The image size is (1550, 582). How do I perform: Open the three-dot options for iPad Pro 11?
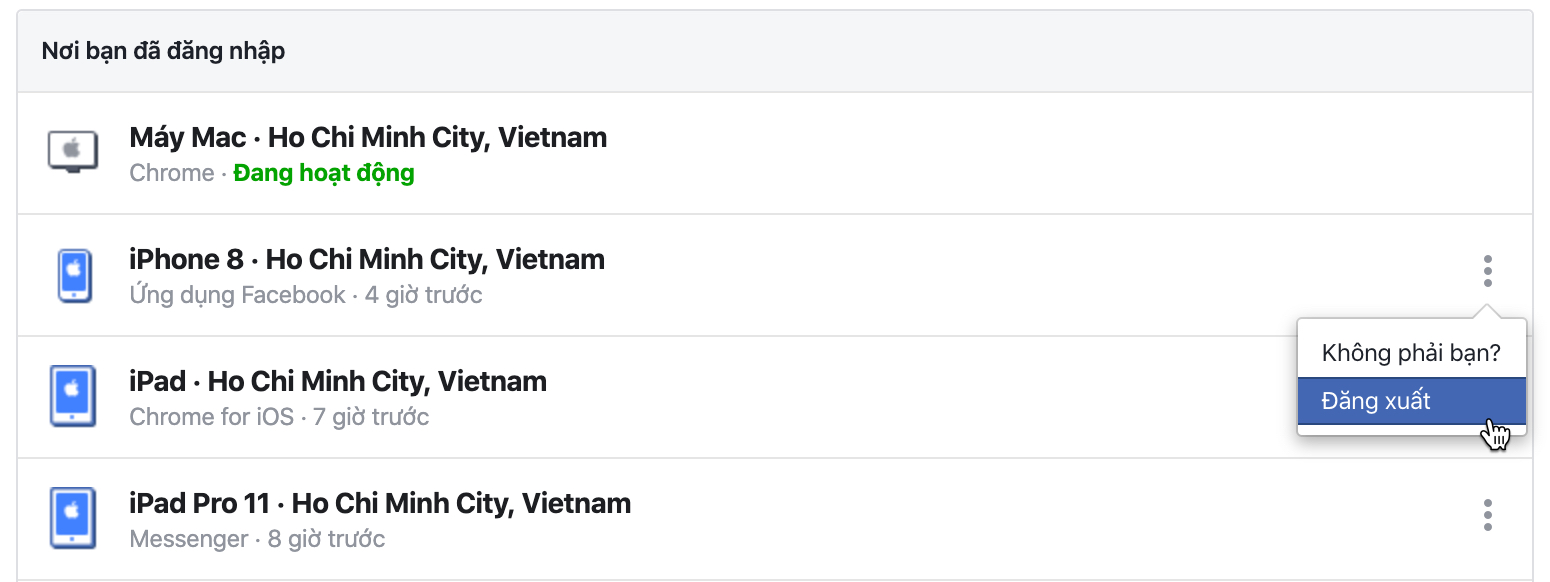(1488, 514)
